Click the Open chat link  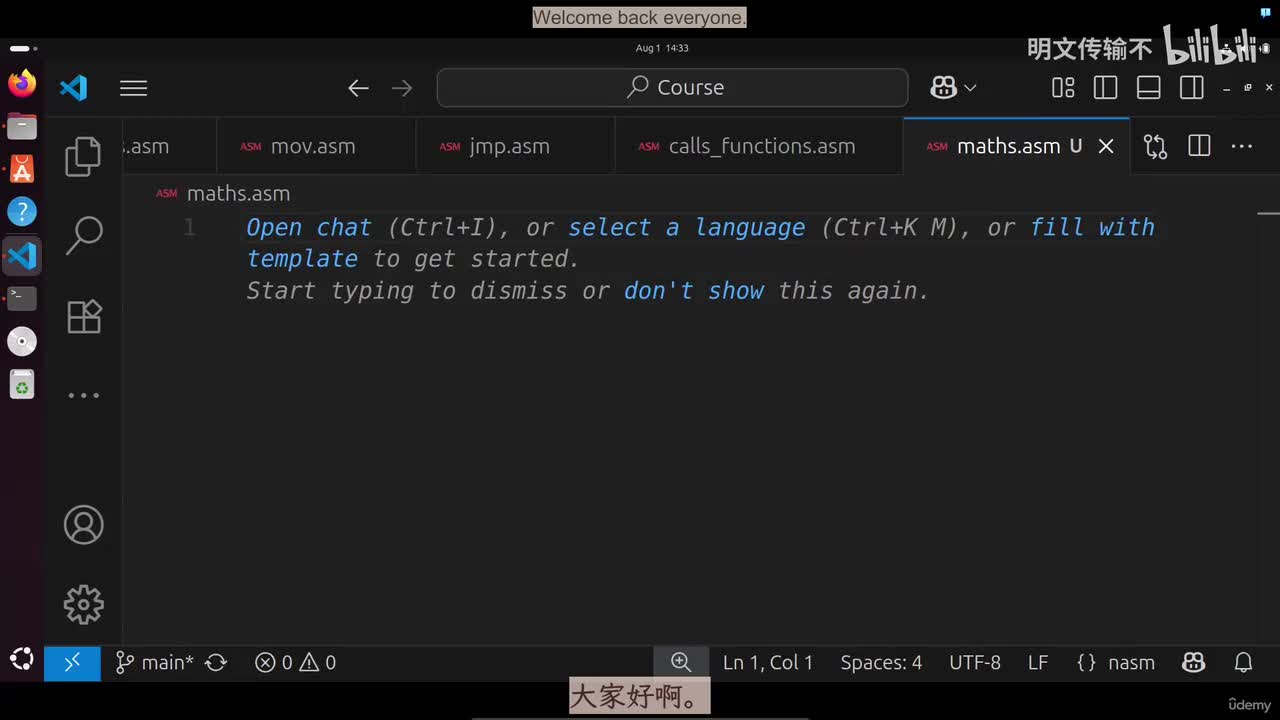pos(309,227)
